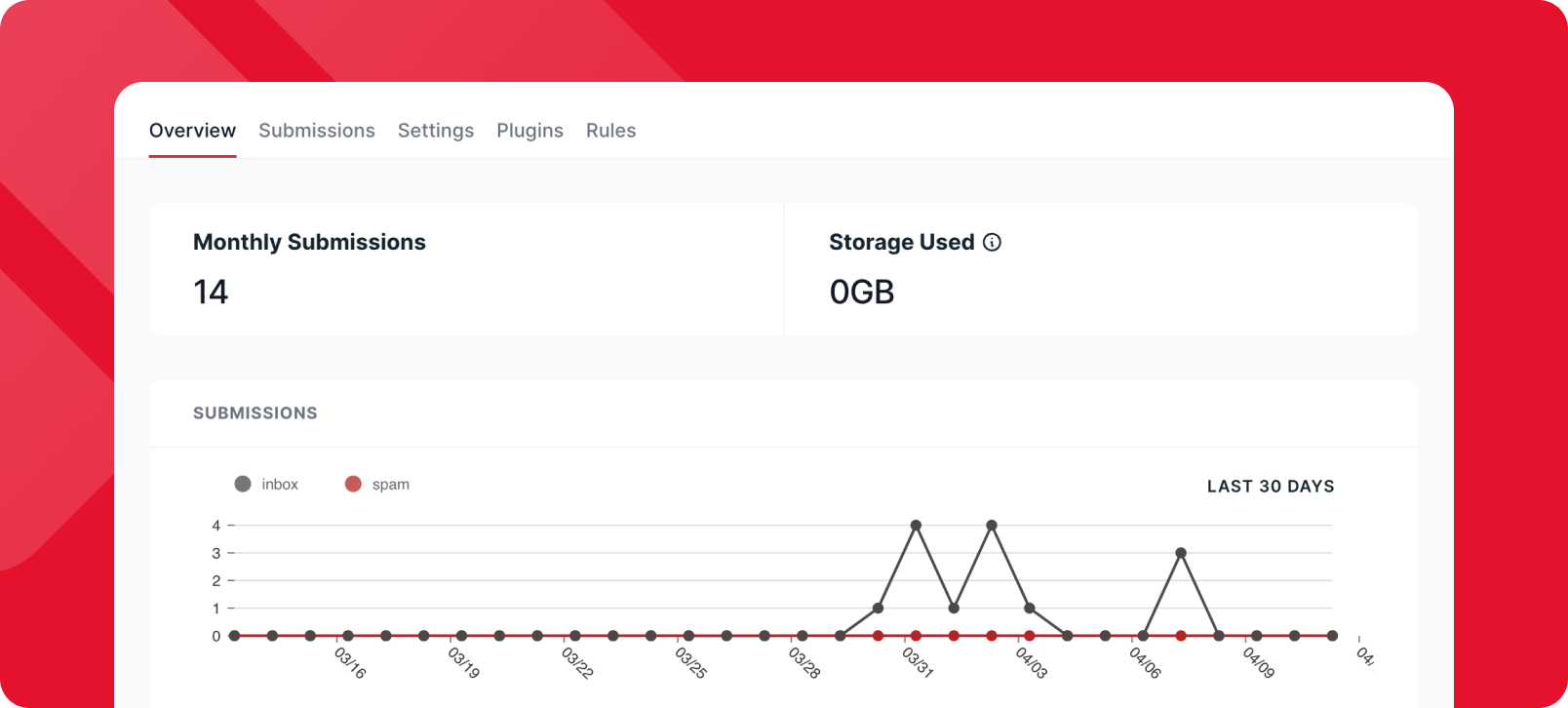Click the first inbox peak of 4 submissions
The image size is (1568, 708).
click(x=916, y=526)
